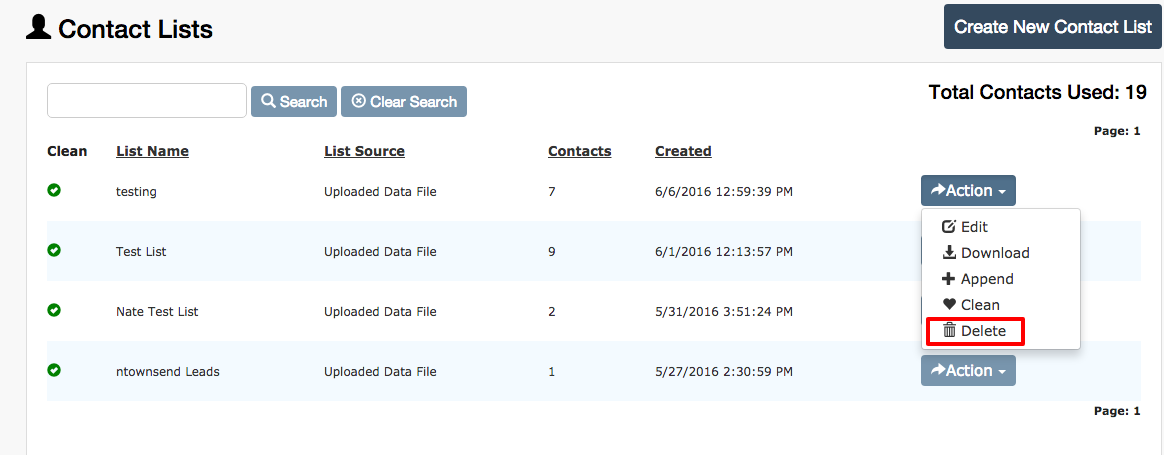
Task: Click the heart icon next to Clean
Action: (x=949, y=304)
